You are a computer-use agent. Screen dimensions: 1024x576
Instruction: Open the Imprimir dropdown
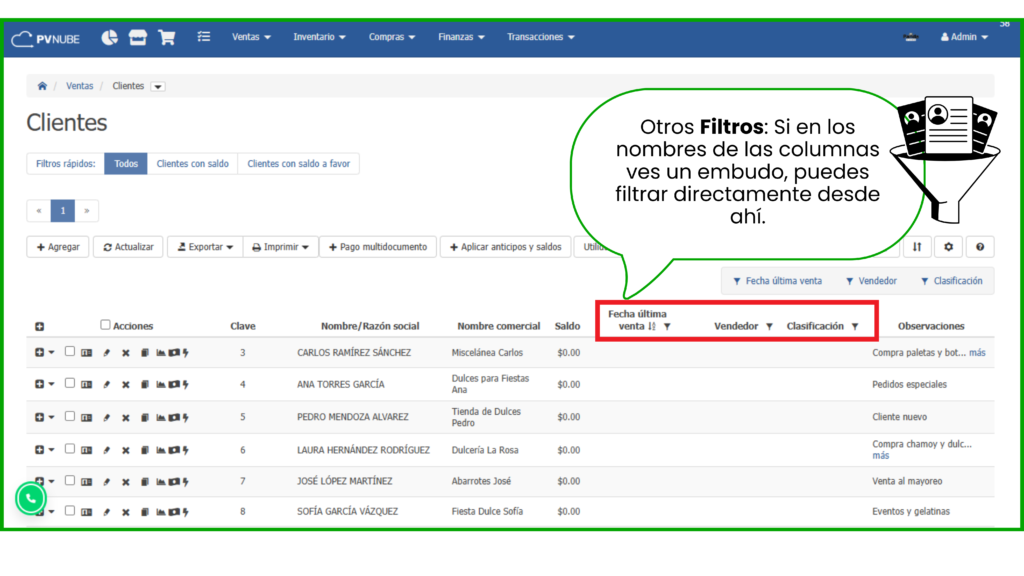pos(280,247)
